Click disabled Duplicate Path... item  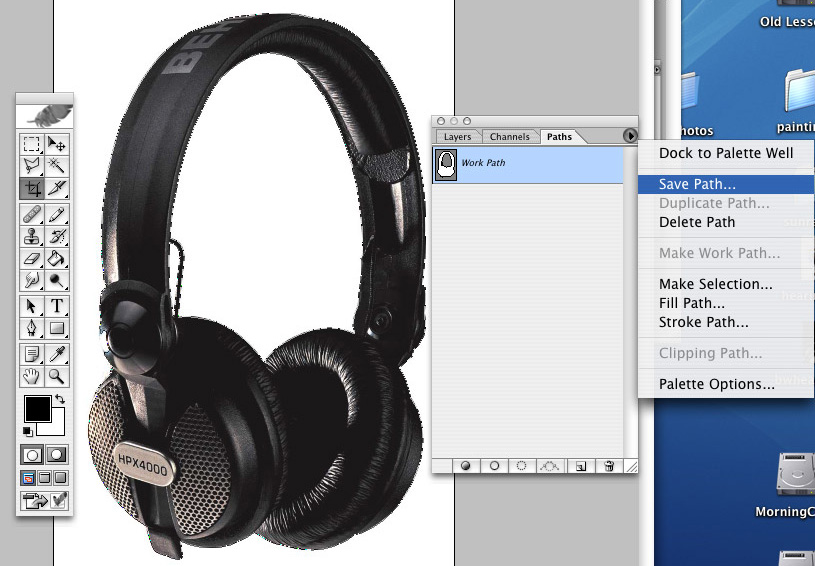click(x=726, y=203)
